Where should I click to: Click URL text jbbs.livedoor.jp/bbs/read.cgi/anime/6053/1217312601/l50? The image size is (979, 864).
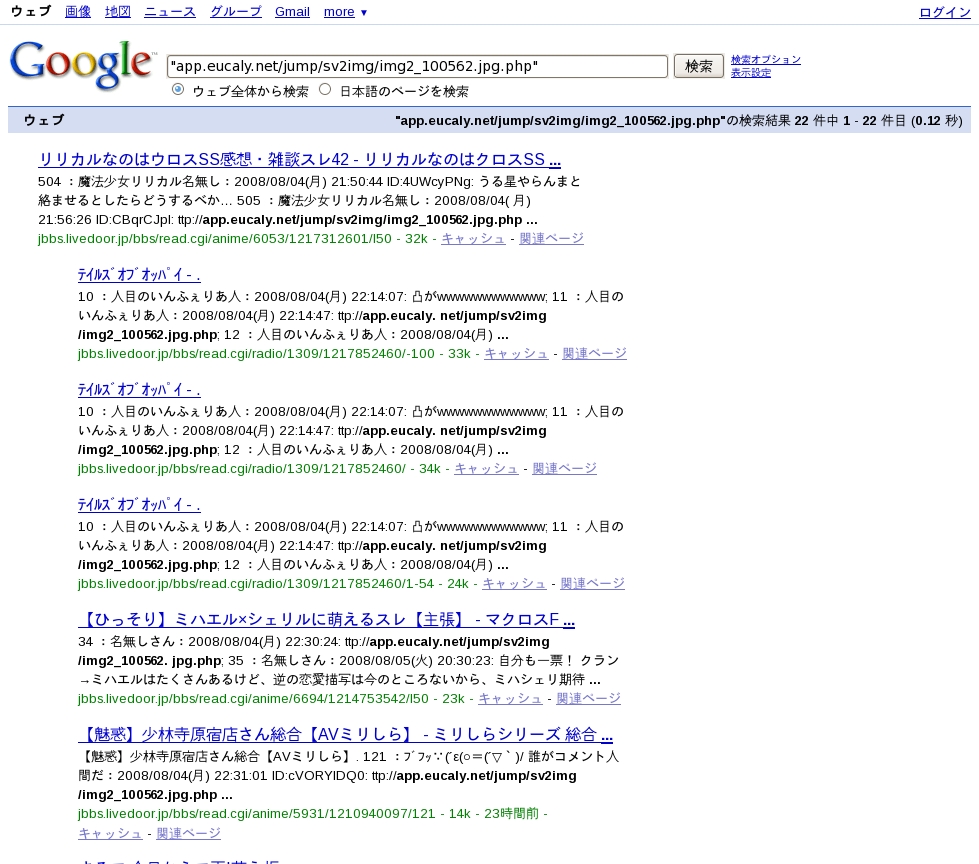pyautogui.click(x=215, y=238)
